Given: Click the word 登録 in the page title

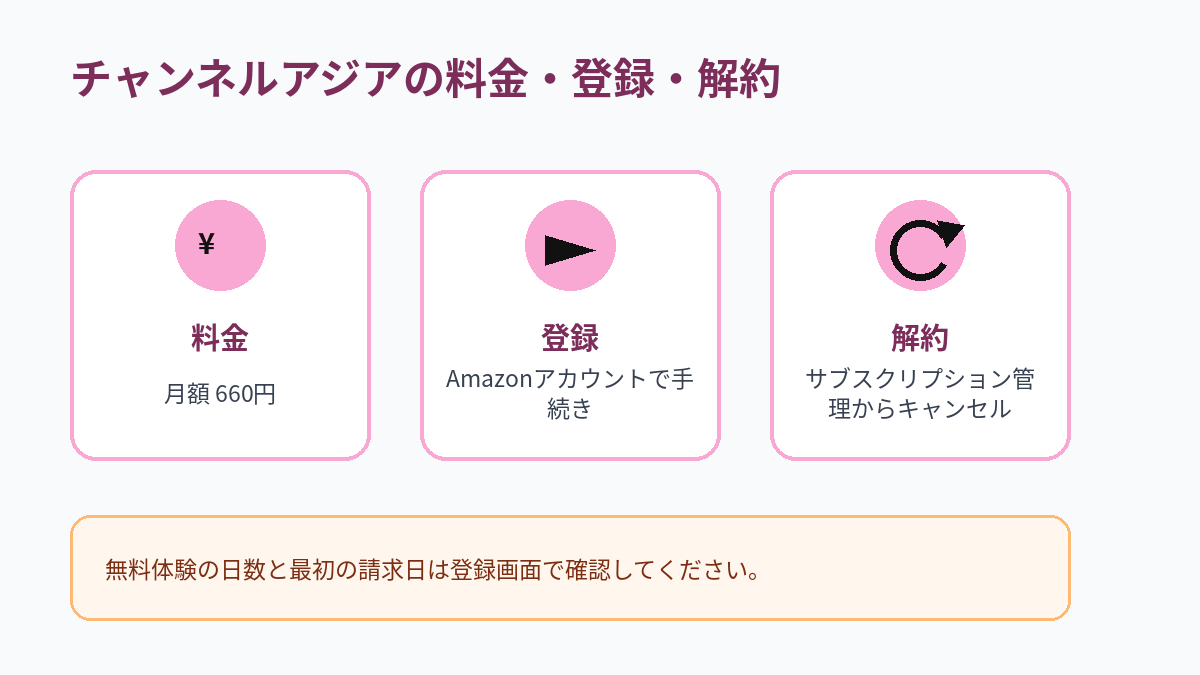Looking at the screenshot, I should (613, 79).
